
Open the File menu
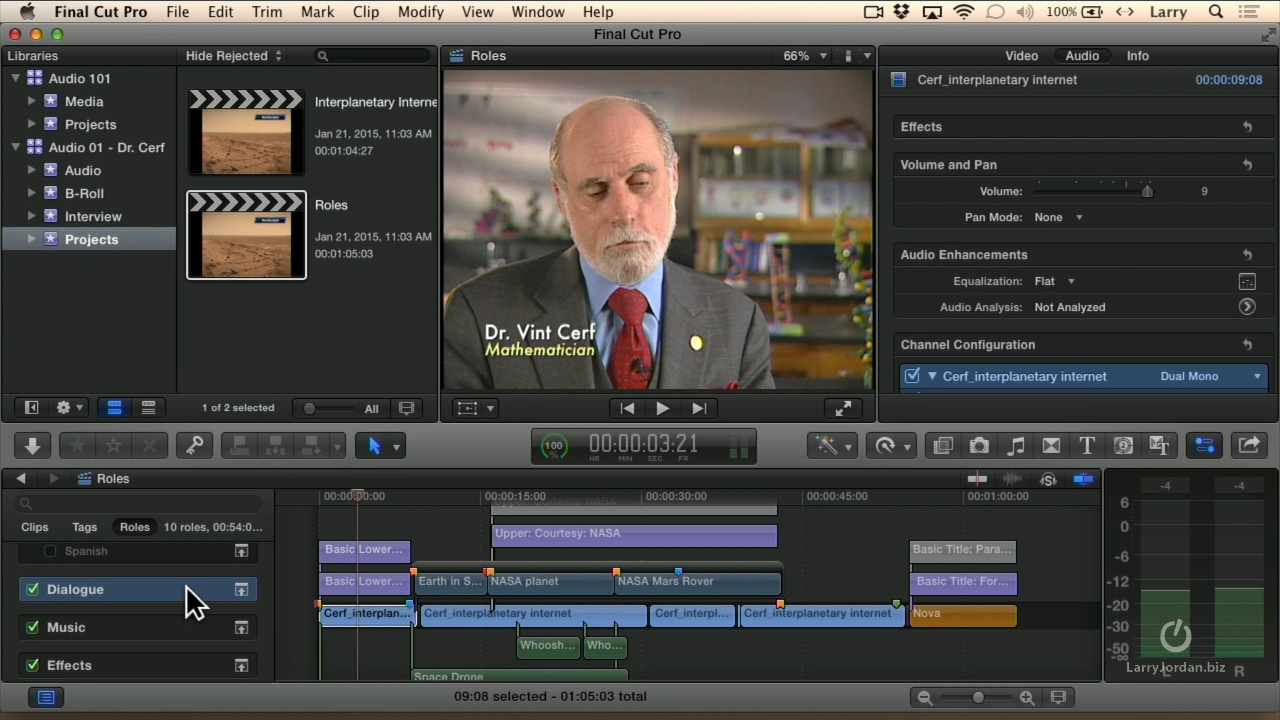[x=178, y=12]
